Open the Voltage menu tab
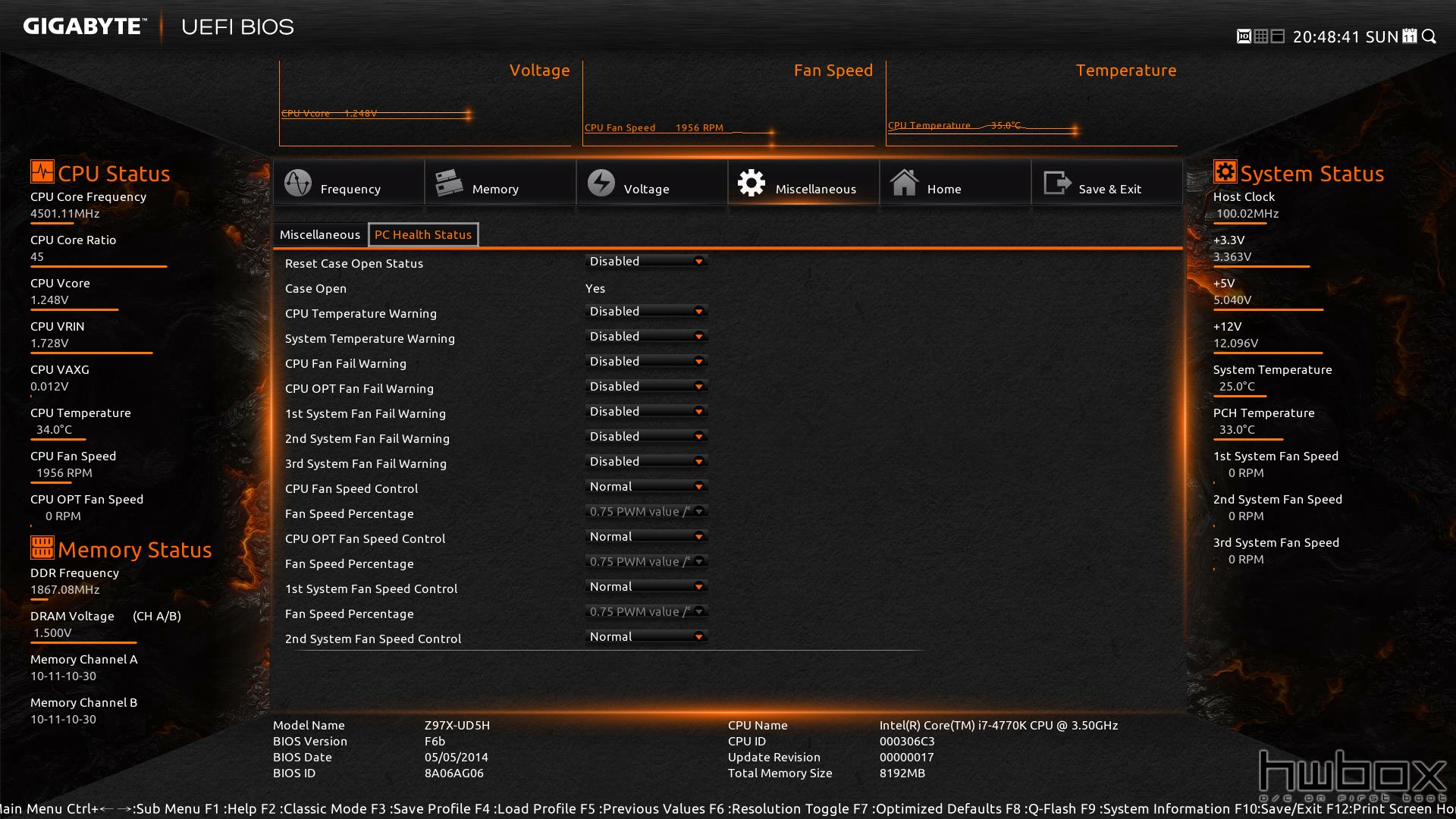 click(x=652, y=183)
